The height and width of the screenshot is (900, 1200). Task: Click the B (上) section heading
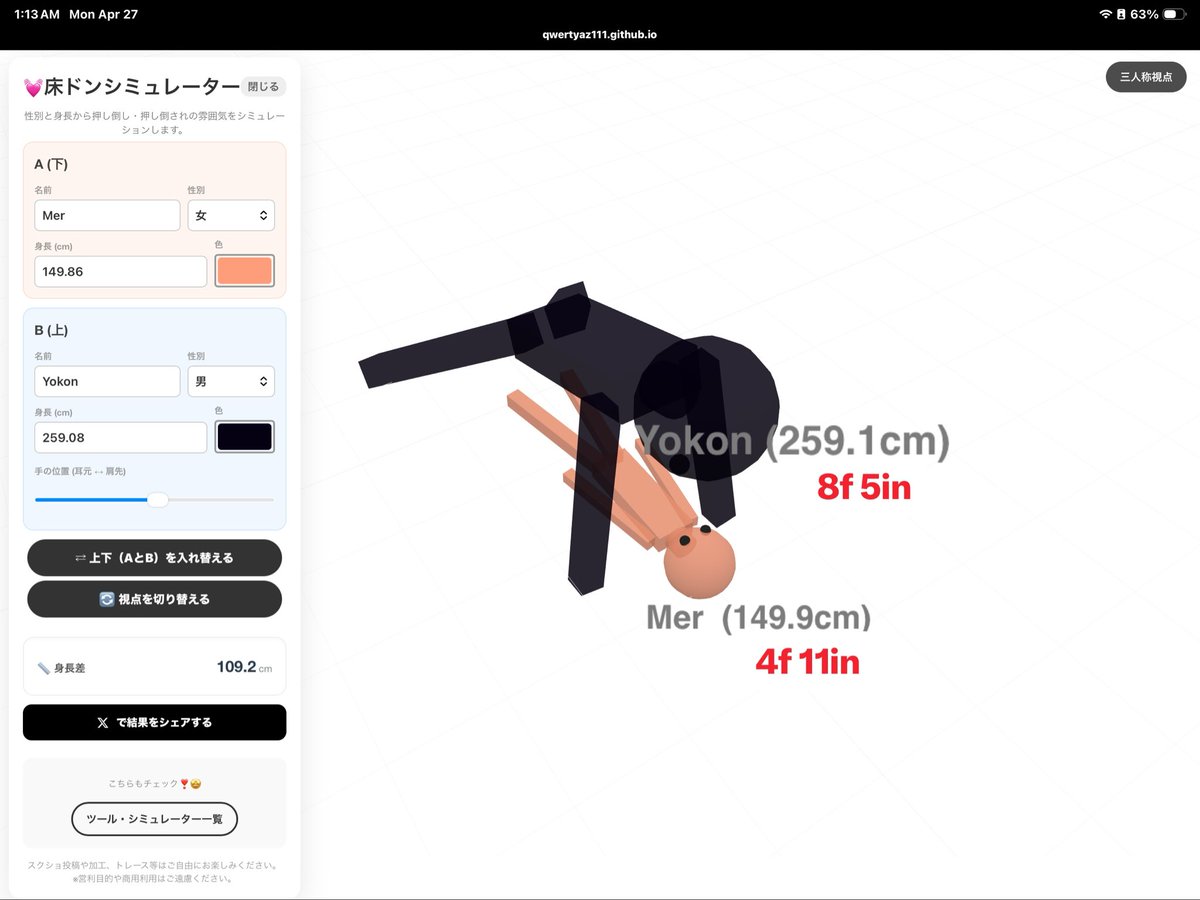pyautogui.click(x=51, y=330)
